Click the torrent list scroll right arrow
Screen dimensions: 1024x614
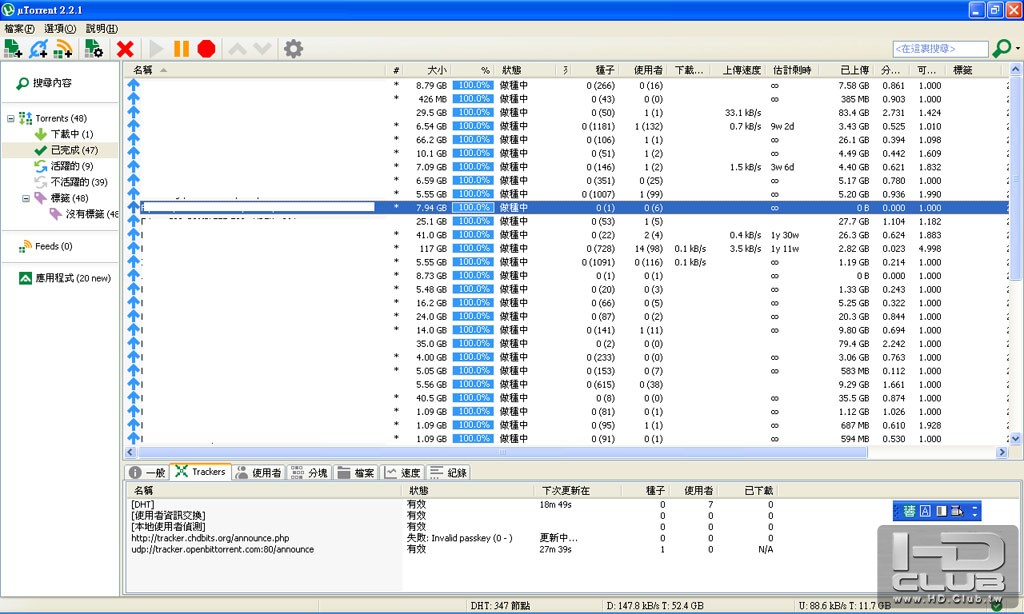click(x=1002, y=452)
